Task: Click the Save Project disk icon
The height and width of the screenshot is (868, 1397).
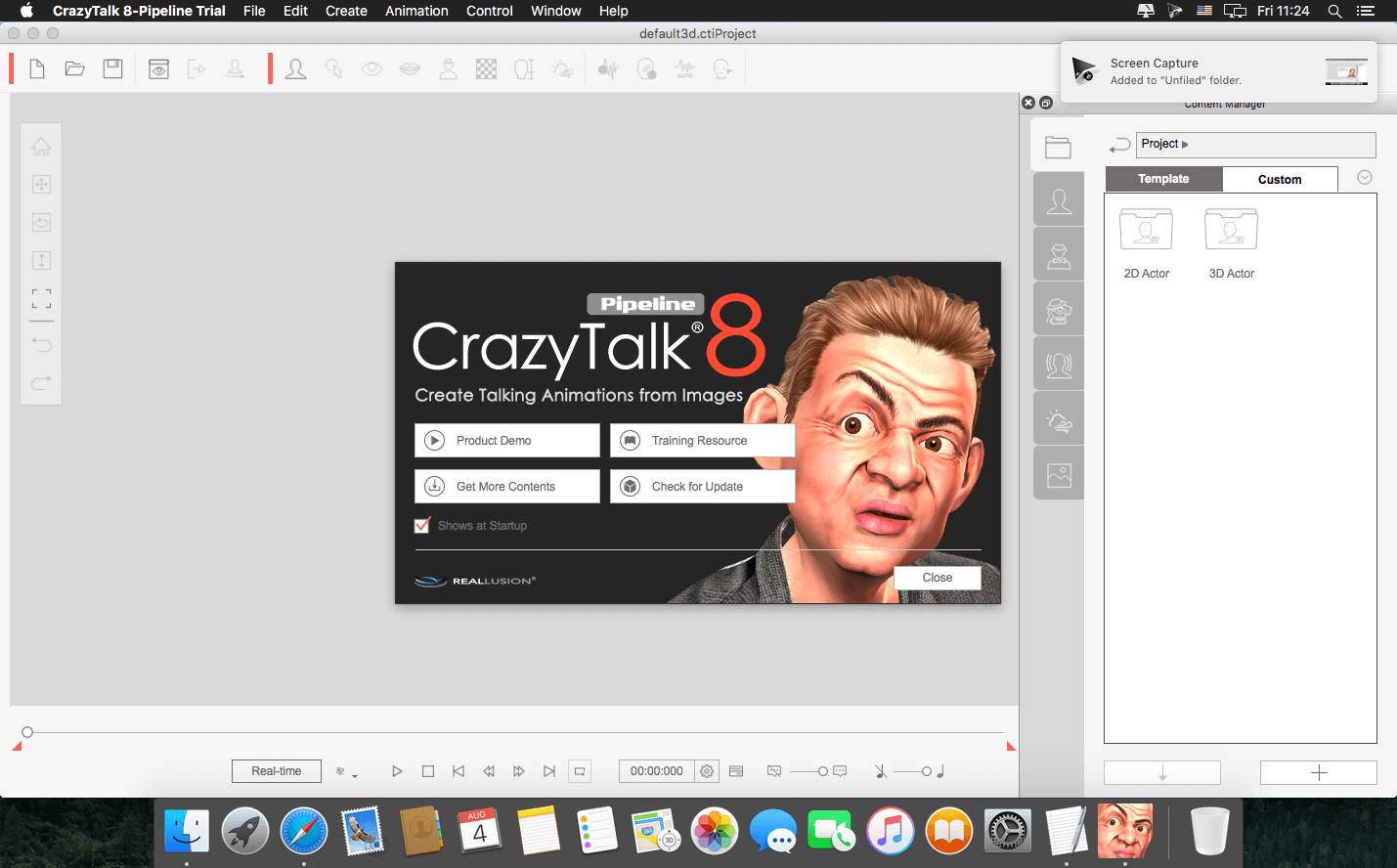Action: point(113,69)
